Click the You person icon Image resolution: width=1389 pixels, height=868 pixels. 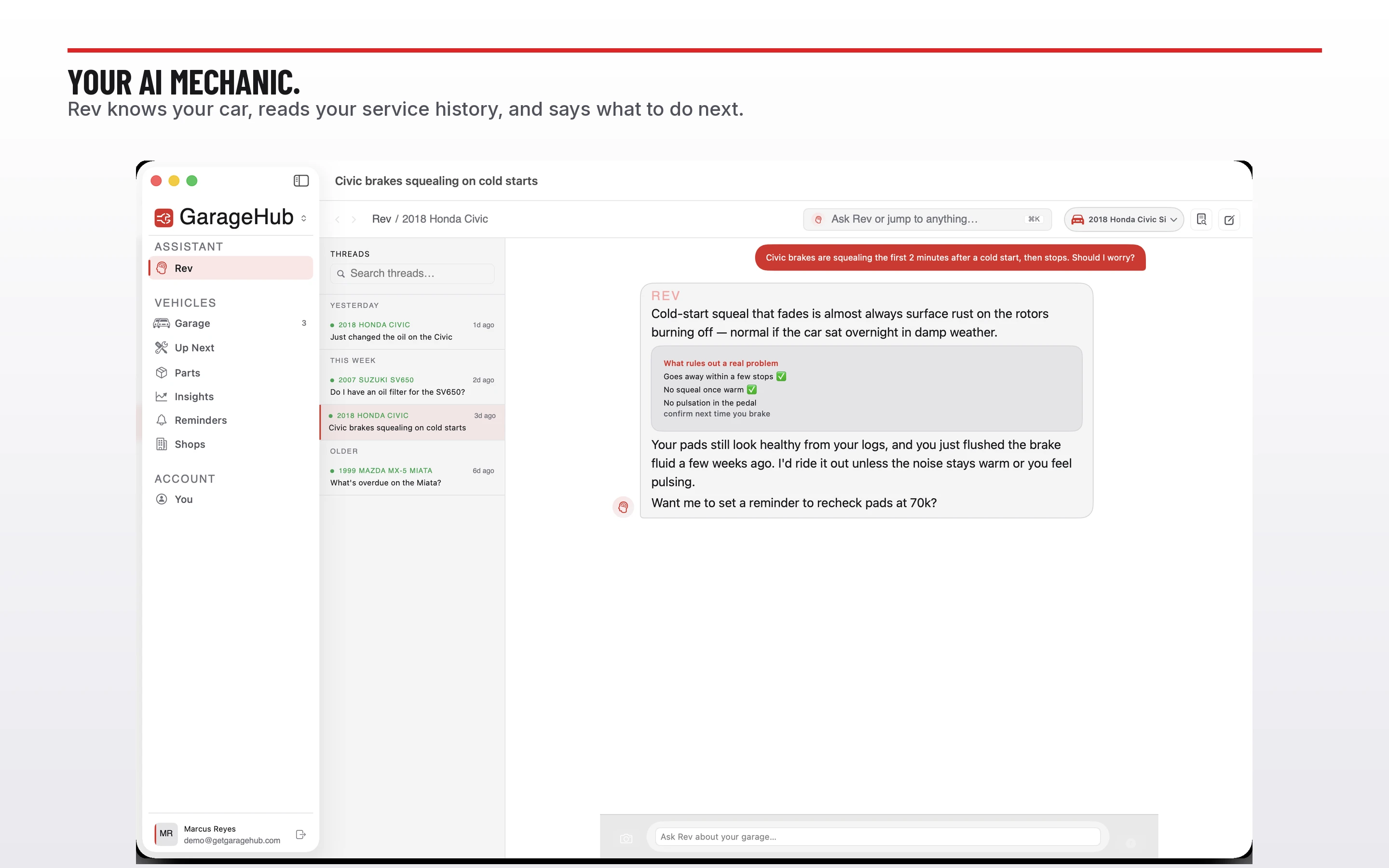coord(161,499)
